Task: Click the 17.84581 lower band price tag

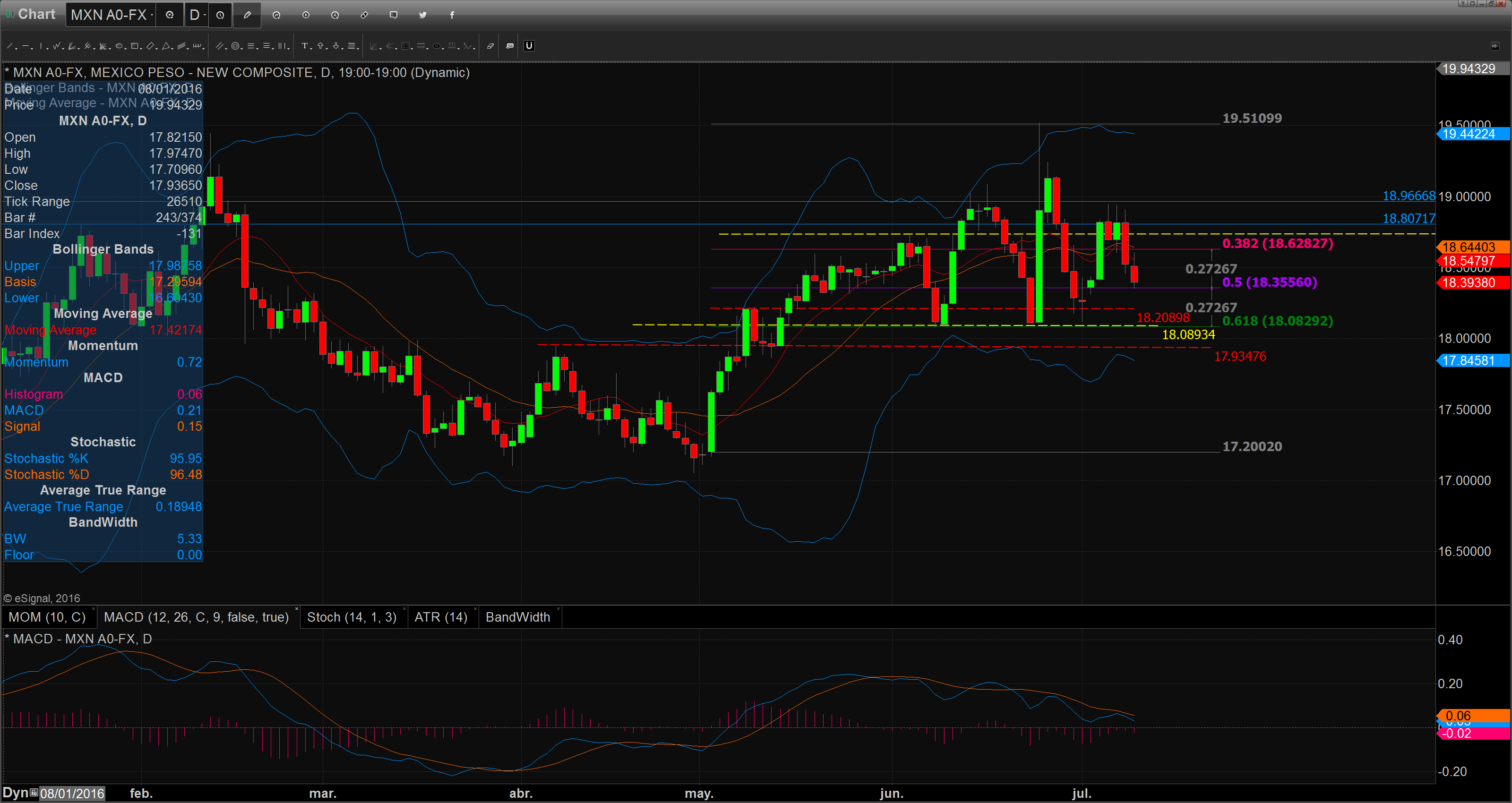Action: coord(1473,360)
